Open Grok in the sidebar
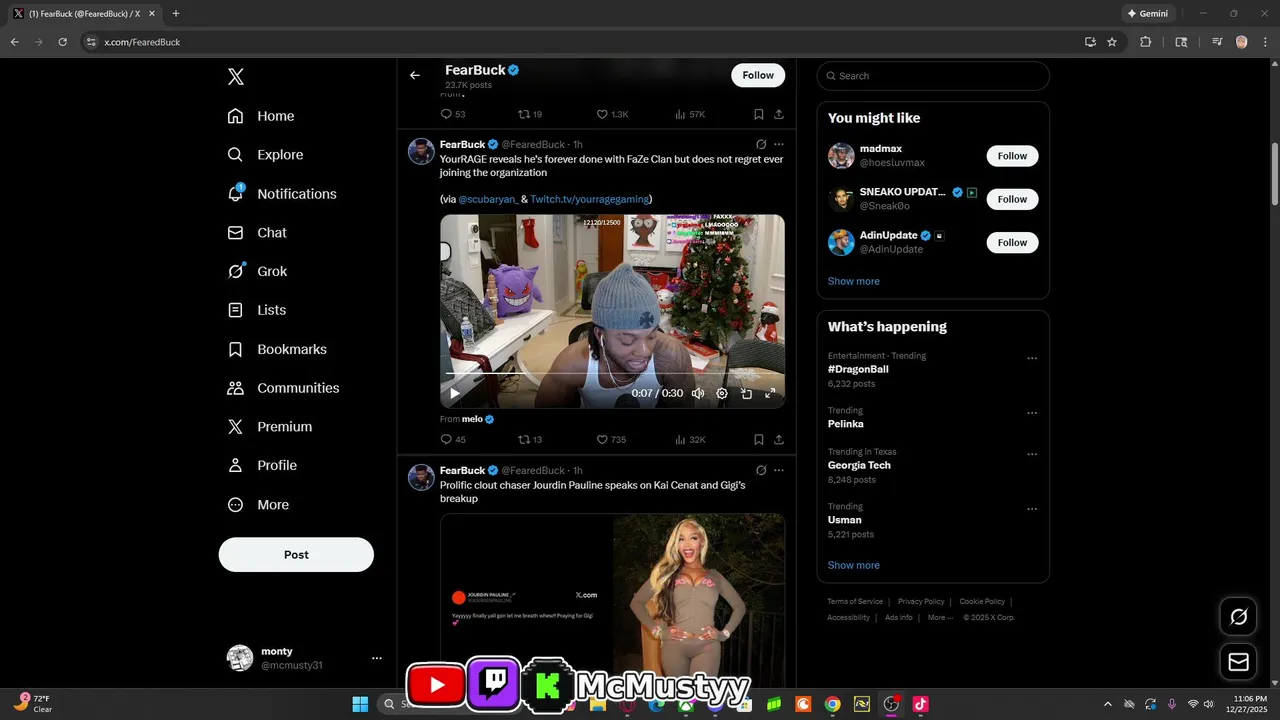Image resolution: width=1280 pixels, height=720 pixels. (x=257, y=271)
